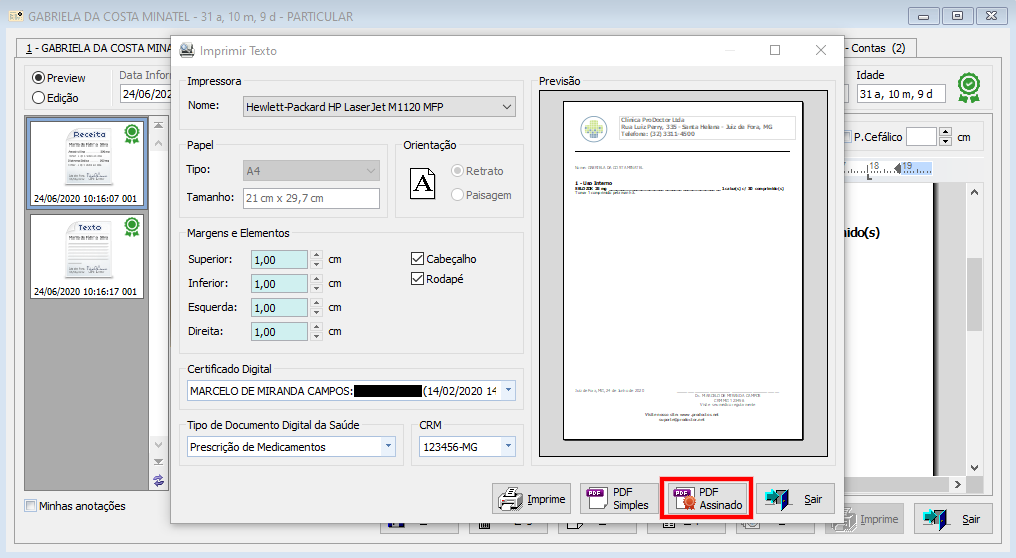Screen dimensions: 1016x558
Task: Toggle the Cabeçalho checkbox
Action: click(417, 259)
